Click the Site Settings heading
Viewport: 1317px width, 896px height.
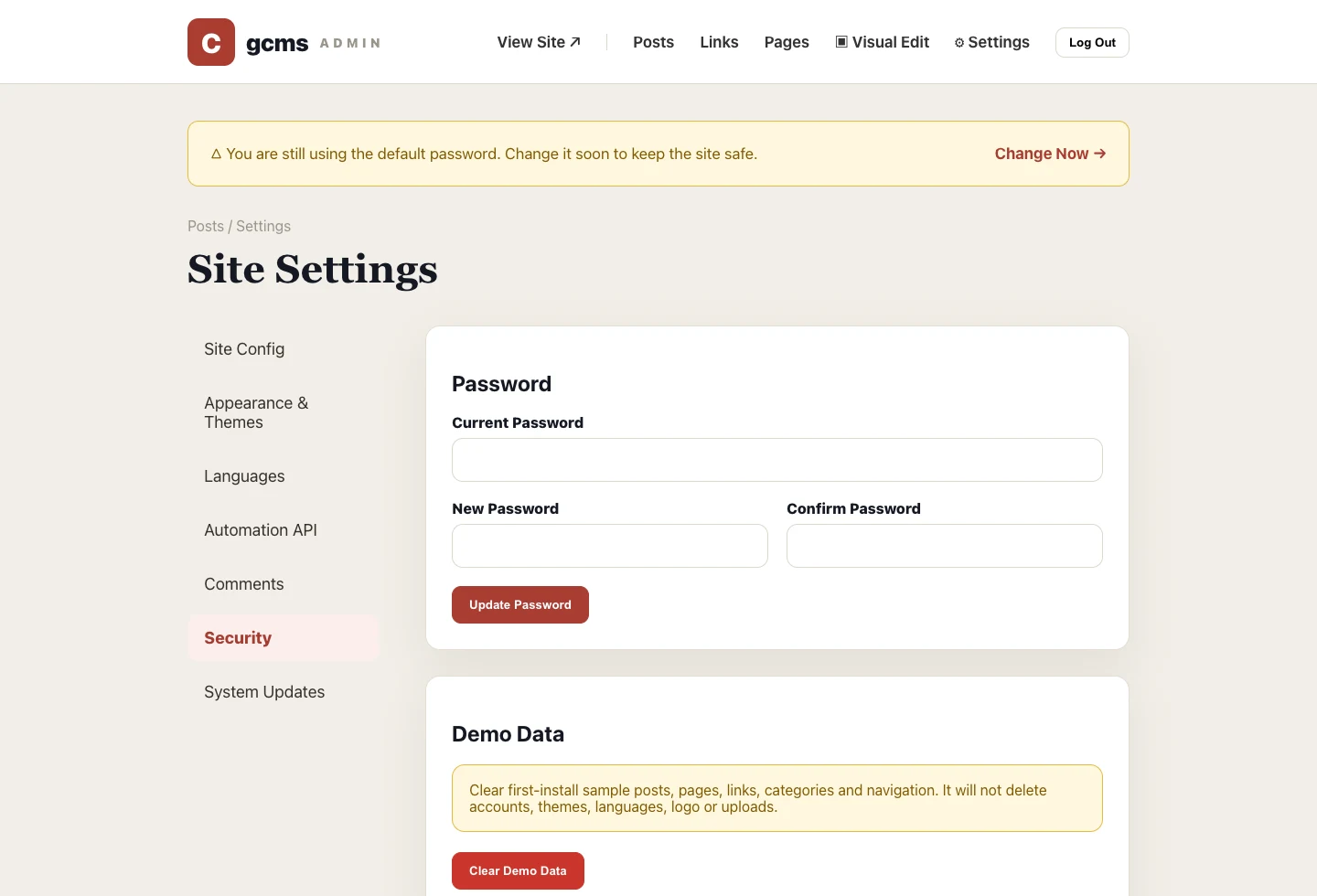[313, 269]
